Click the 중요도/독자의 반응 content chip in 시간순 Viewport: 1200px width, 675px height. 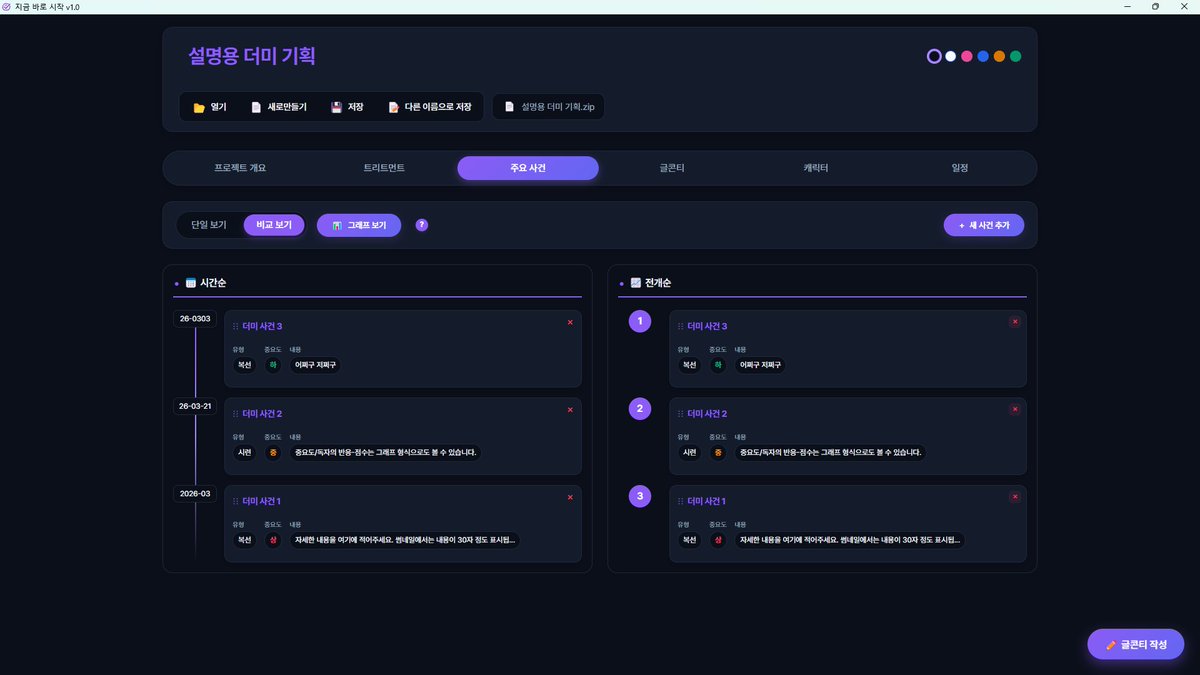[385, 452]
